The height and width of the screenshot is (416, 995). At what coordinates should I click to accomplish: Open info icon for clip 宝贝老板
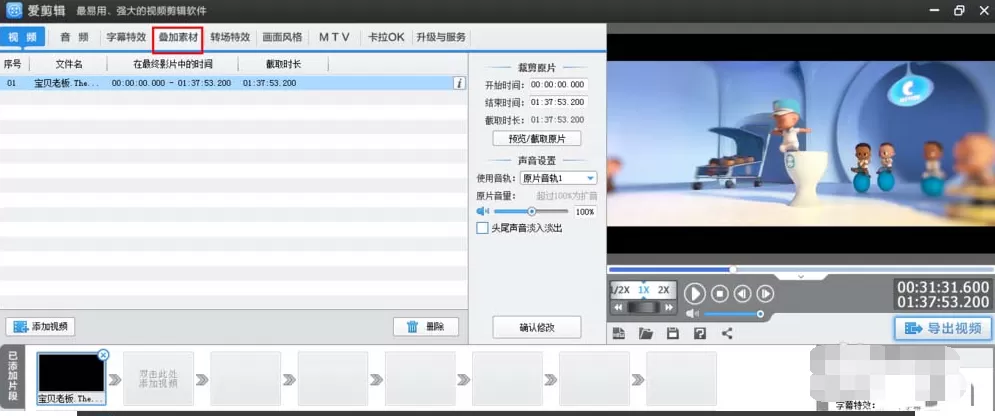pyautogui.click(x=459, y=83)
